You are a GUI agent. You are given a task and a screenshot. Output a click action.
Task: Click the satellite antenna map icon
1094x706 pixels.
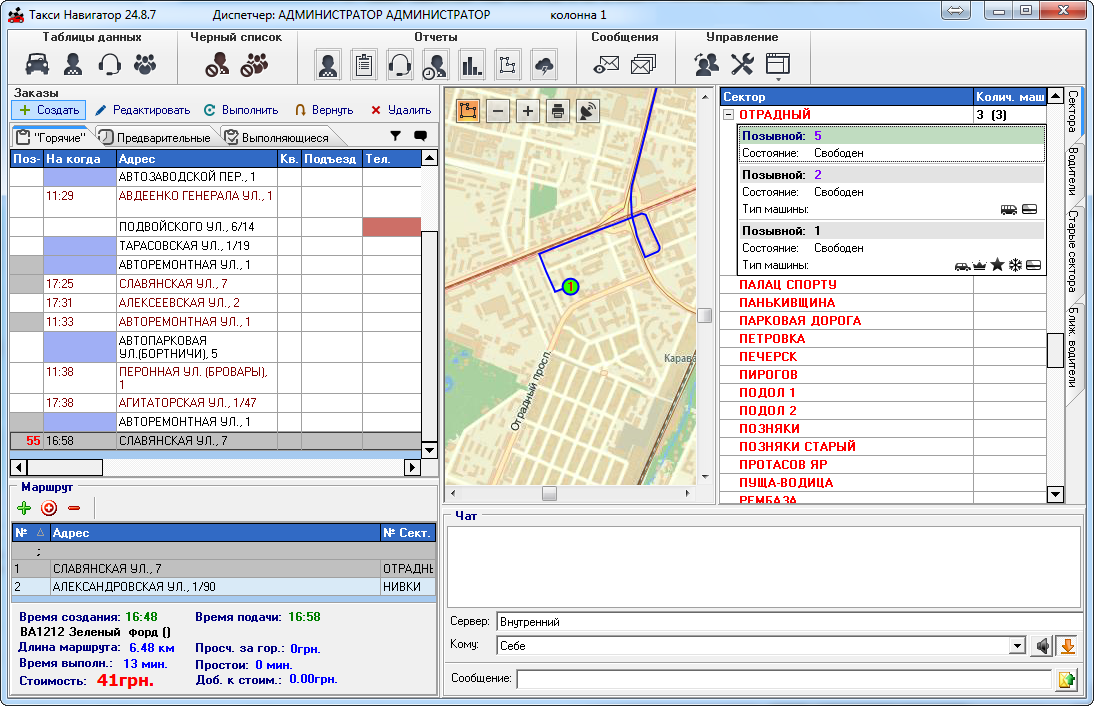588,110
